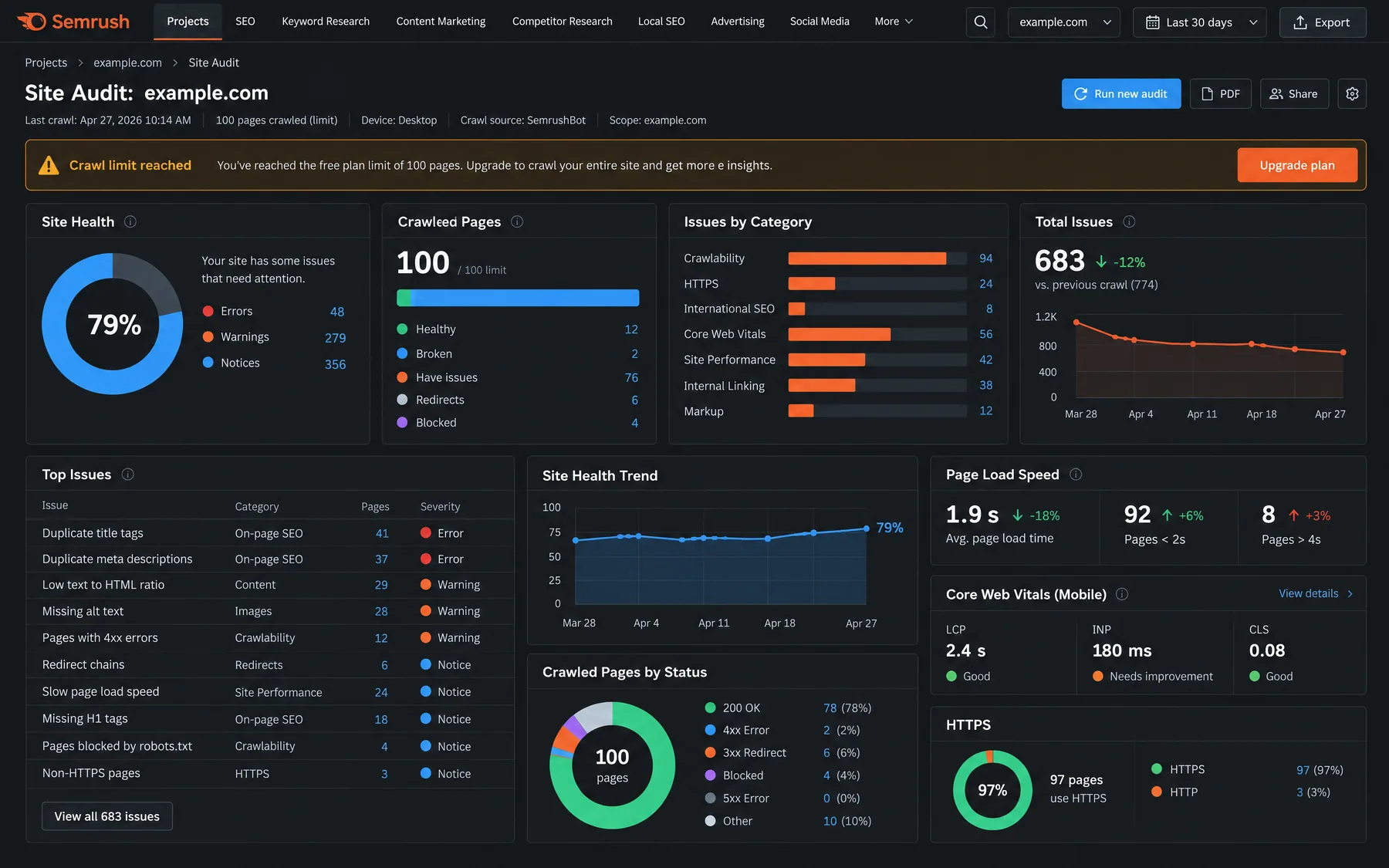The height and width of the screenshot is (868, 1389).
Task: Expand the More navigation menu
Action: (894, 22)
